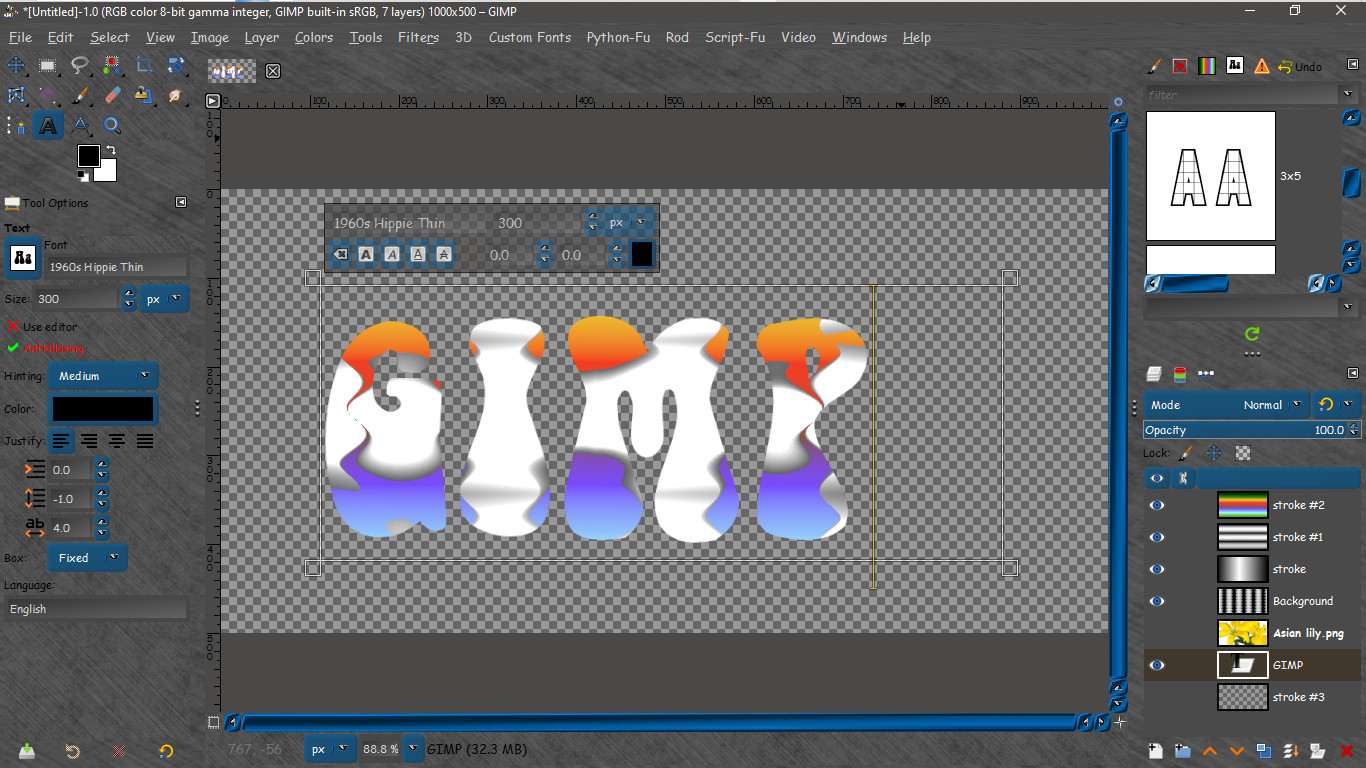Open the Gradients dock tab
The width and height of the screenshot is (1366, 768).
tap(1207, 66)
